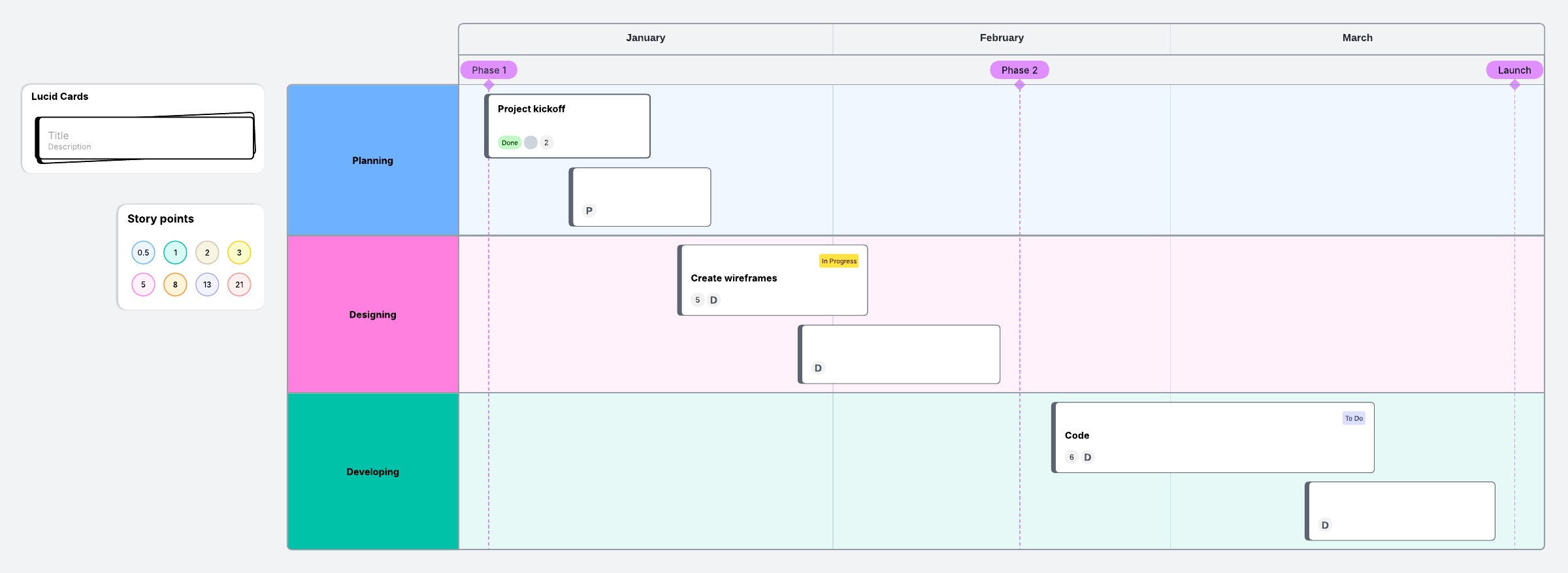Click the Project kickoff title text
The image size is (1568, 573).
[x=531, y=109]
